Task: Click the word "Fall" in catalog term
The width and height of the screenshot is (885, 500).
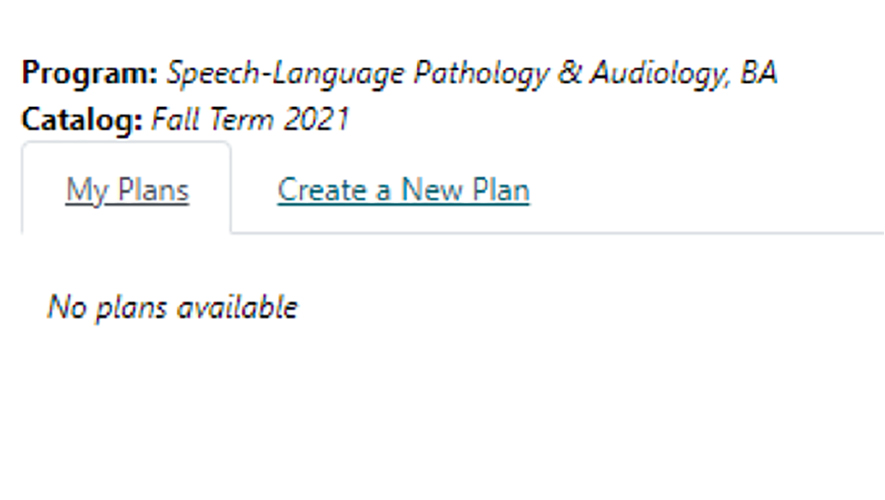Action: pos(173,121)
